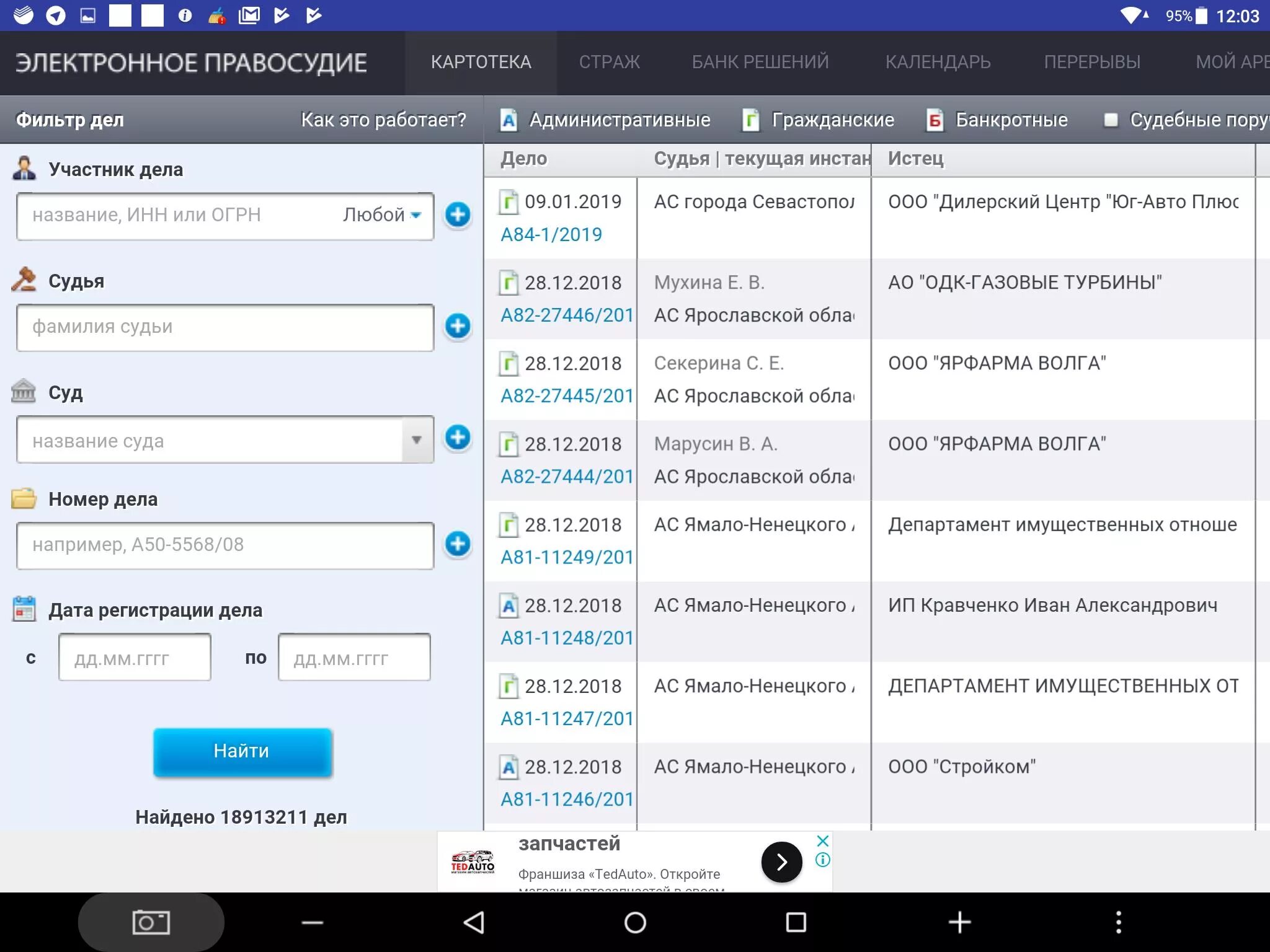This screenshot has width=1270, height=952.
Task: Open Любой participant type dropdown
Action: [382, 214]
